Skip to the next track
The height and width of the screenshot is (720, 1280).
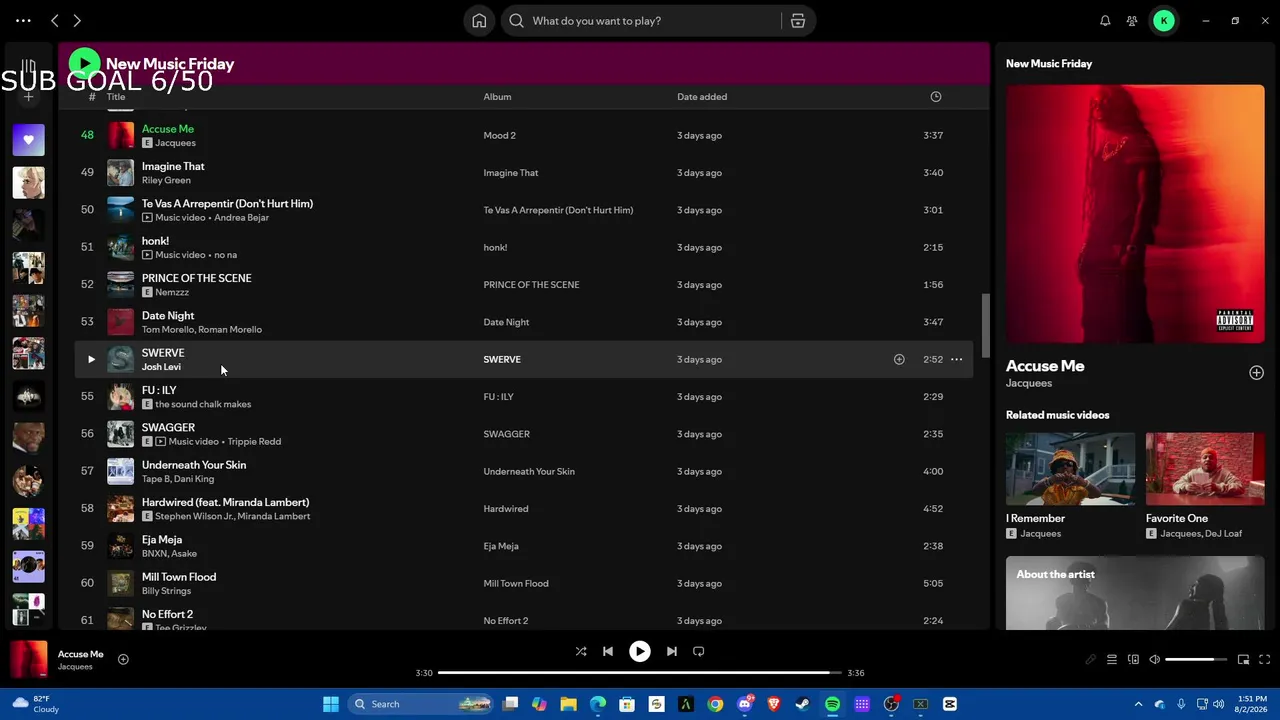(x=672, y=651)
